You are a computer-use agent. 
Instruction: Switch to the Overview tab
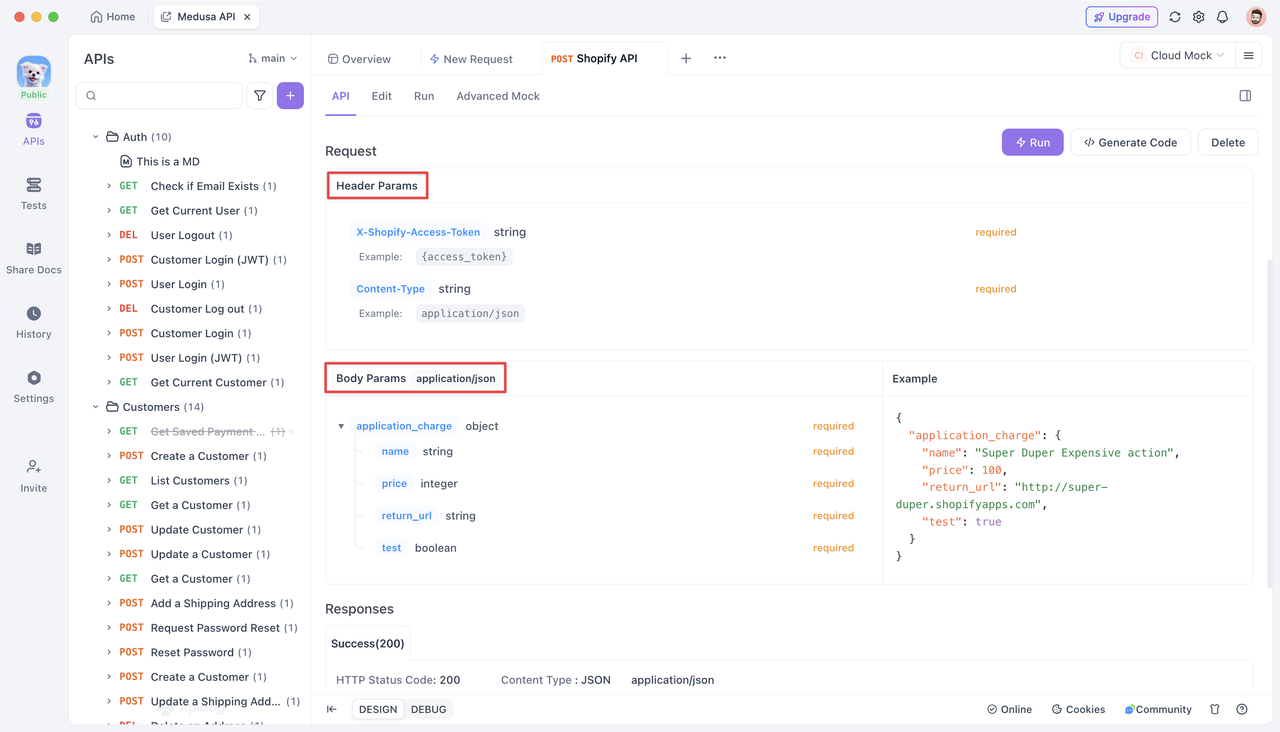click(x=359, y=59)
